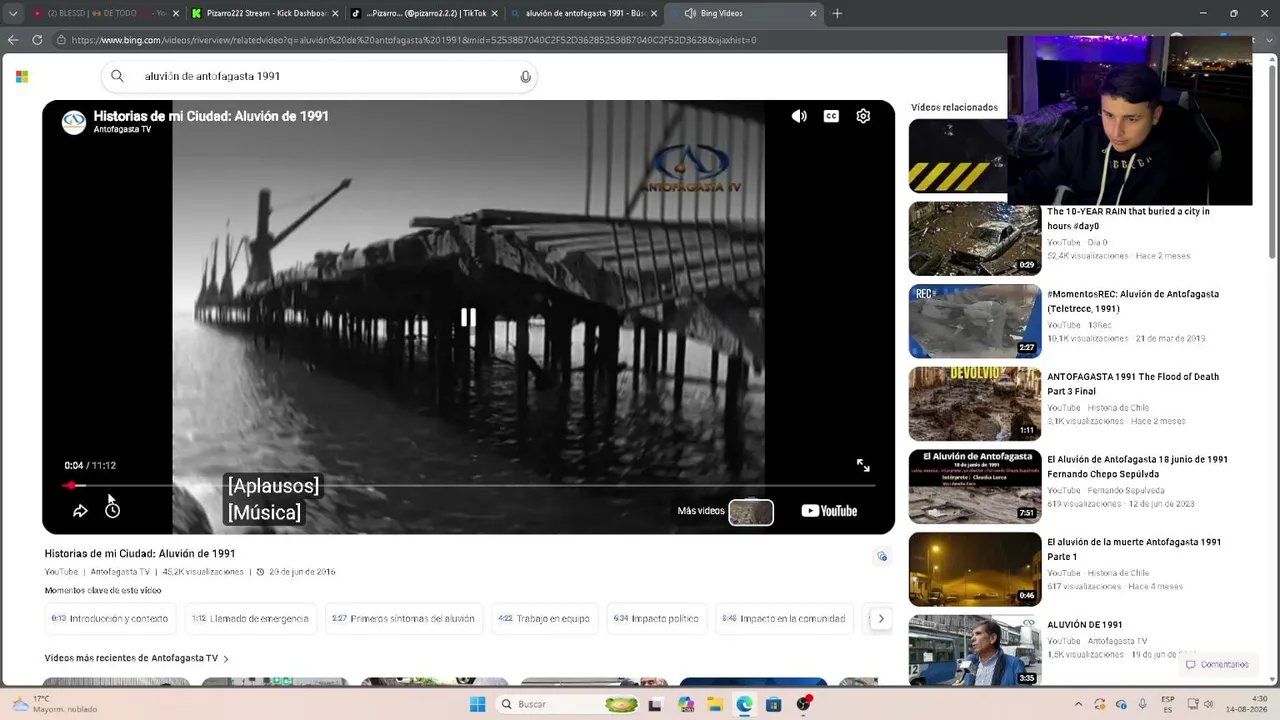Screen dimensions: 1280x720
Task: Toggle closed captions on the video player
Action: (831, 116)
